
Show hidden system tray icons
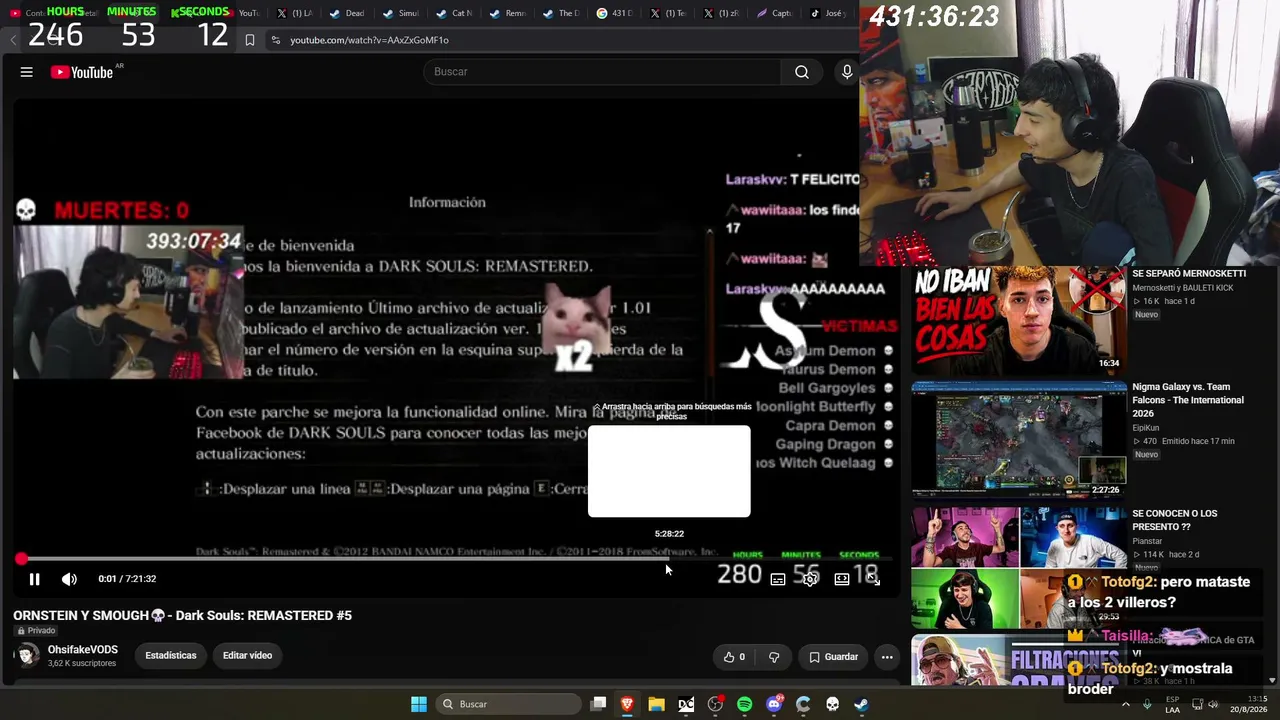click(1125, 704)
